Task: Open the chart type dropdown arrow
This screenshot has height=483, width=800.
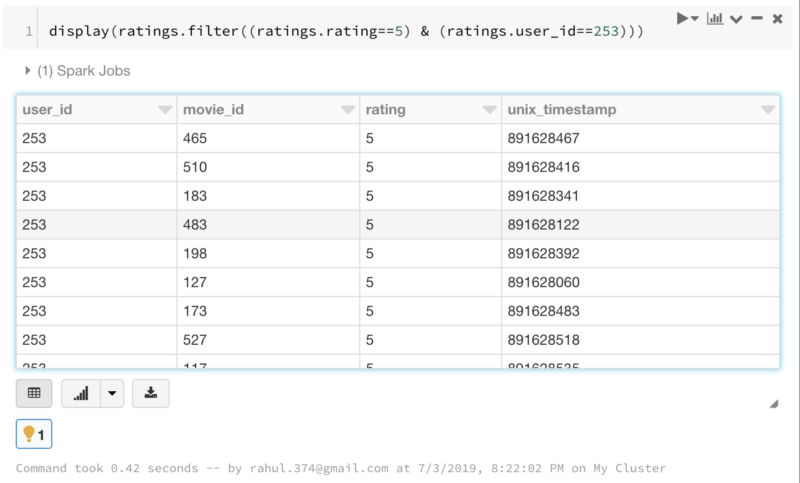Action: pyautogui.click(x=112, y=393)
